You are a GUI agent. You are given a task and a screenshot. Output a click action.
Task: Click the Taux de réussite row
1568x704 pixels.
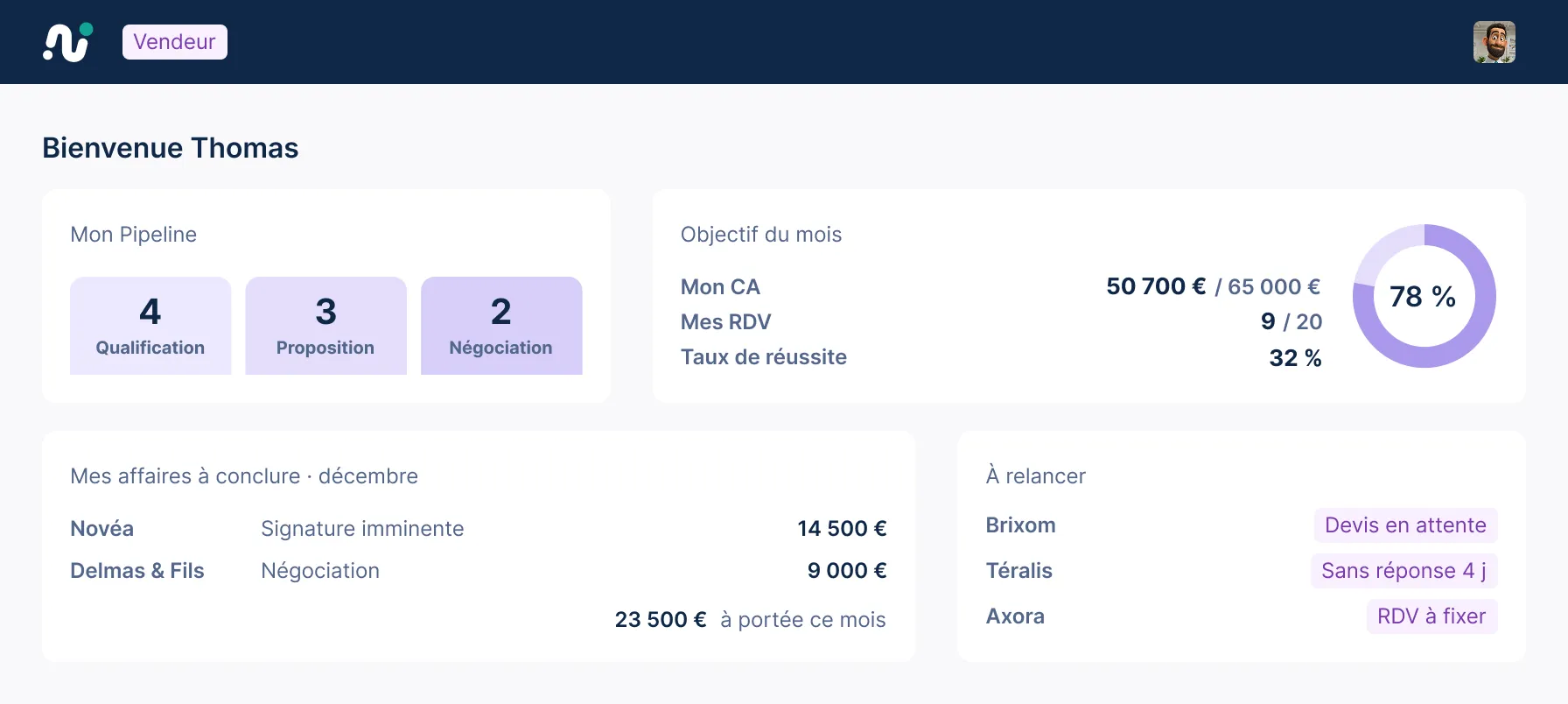[1001, 357]
